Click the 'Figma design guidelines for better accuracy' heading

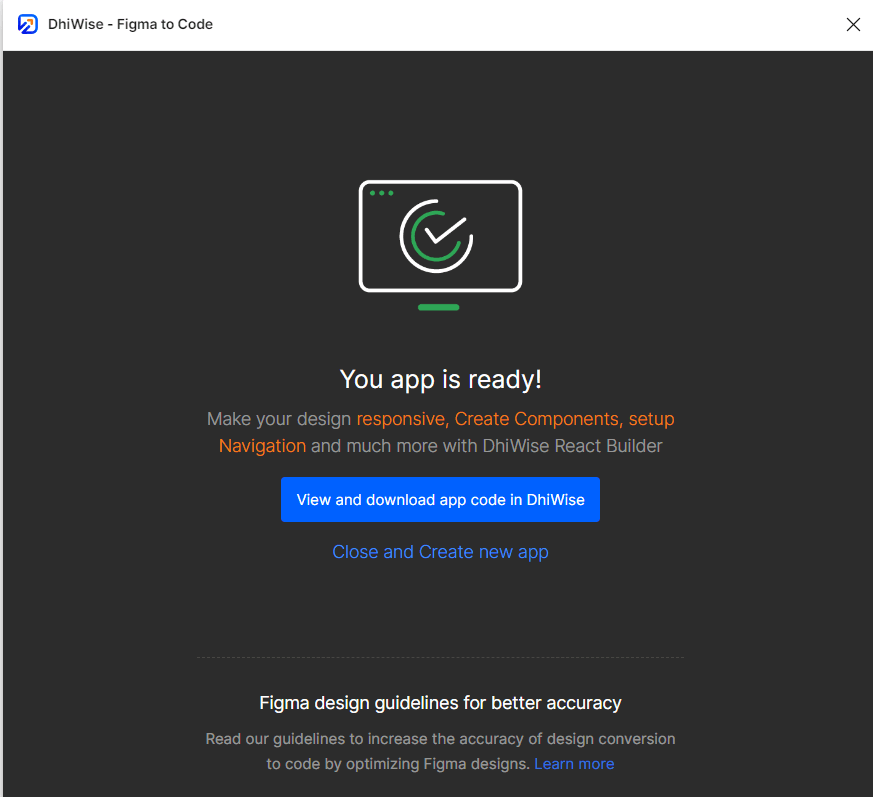point(440,703)
